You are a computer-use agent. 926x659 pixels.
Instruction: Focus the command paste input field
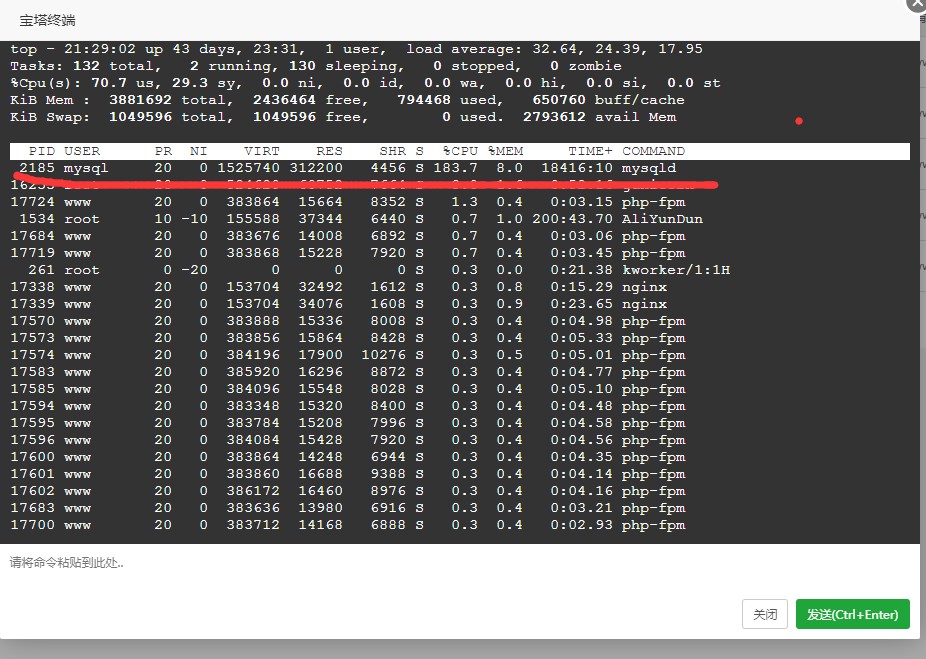coord(460,563)
